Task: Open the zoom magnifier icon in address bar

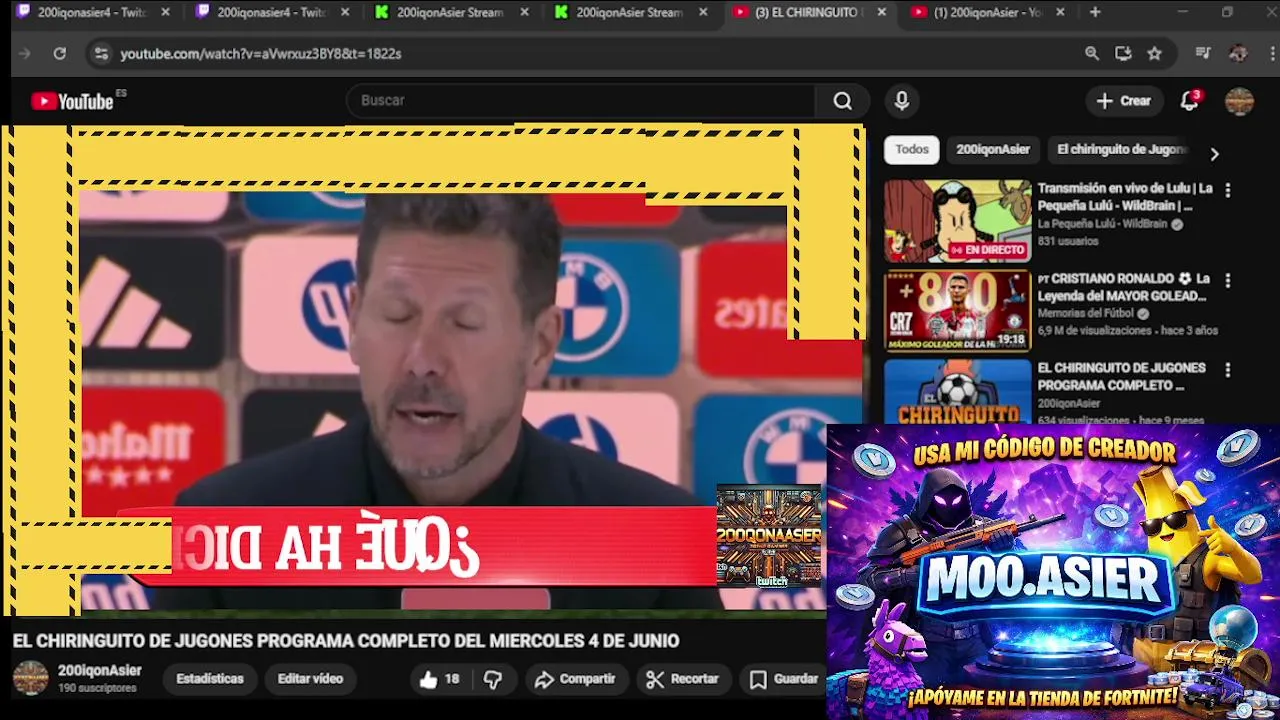Action: (x=1092, y=53)
